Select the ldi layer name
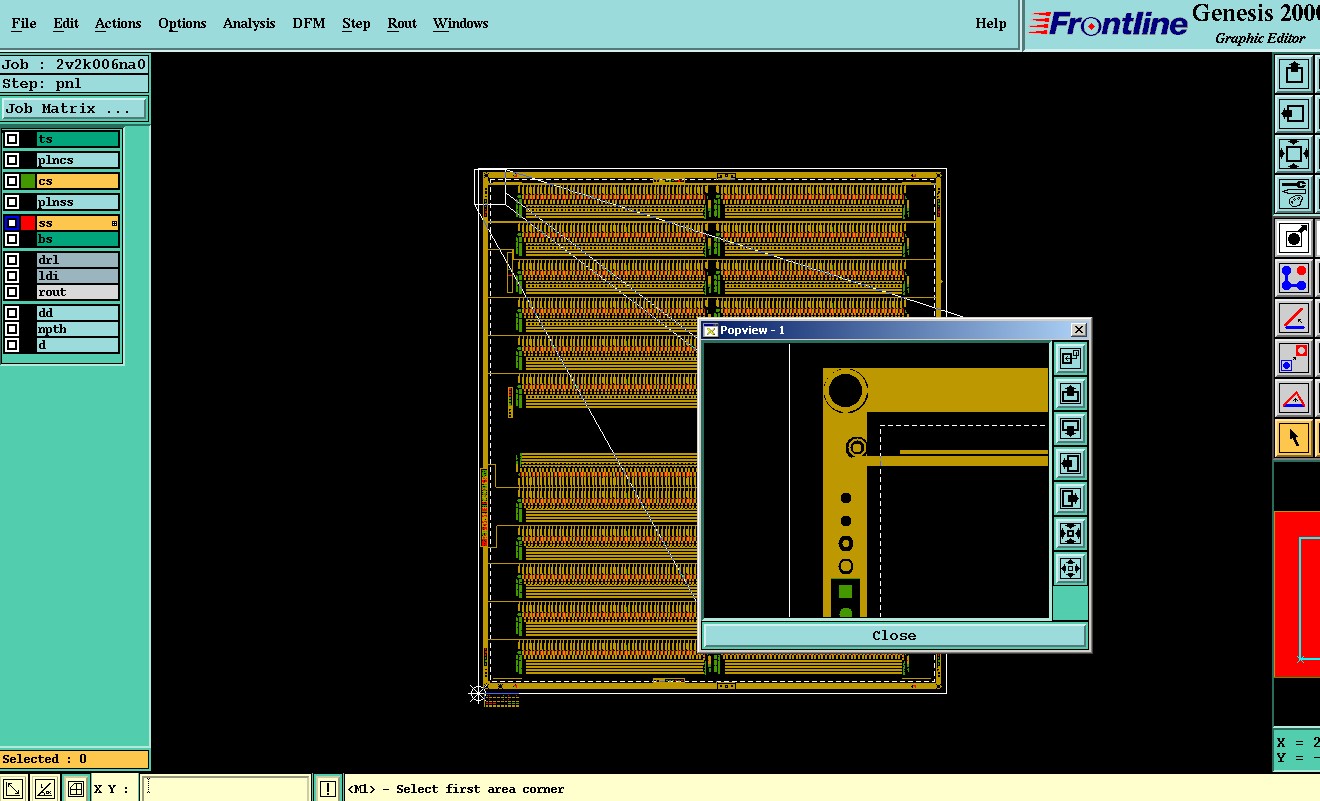 pyautogui.click(x=78, y=276)
